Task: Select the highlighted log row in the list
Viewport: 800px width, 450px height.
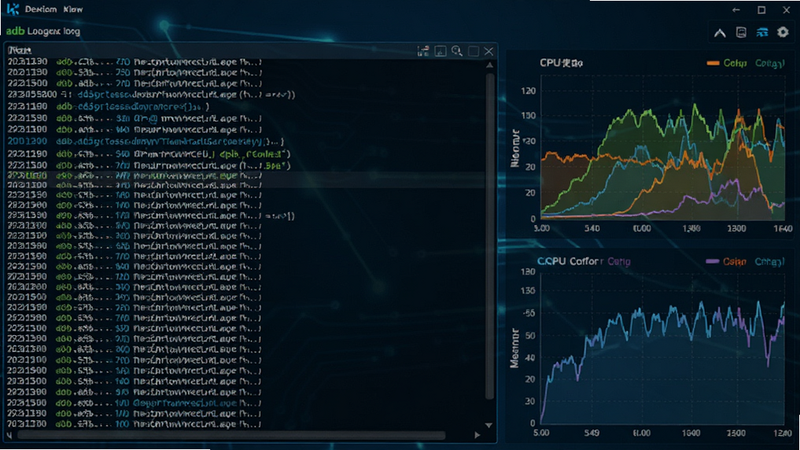Action: click(245, 176)
